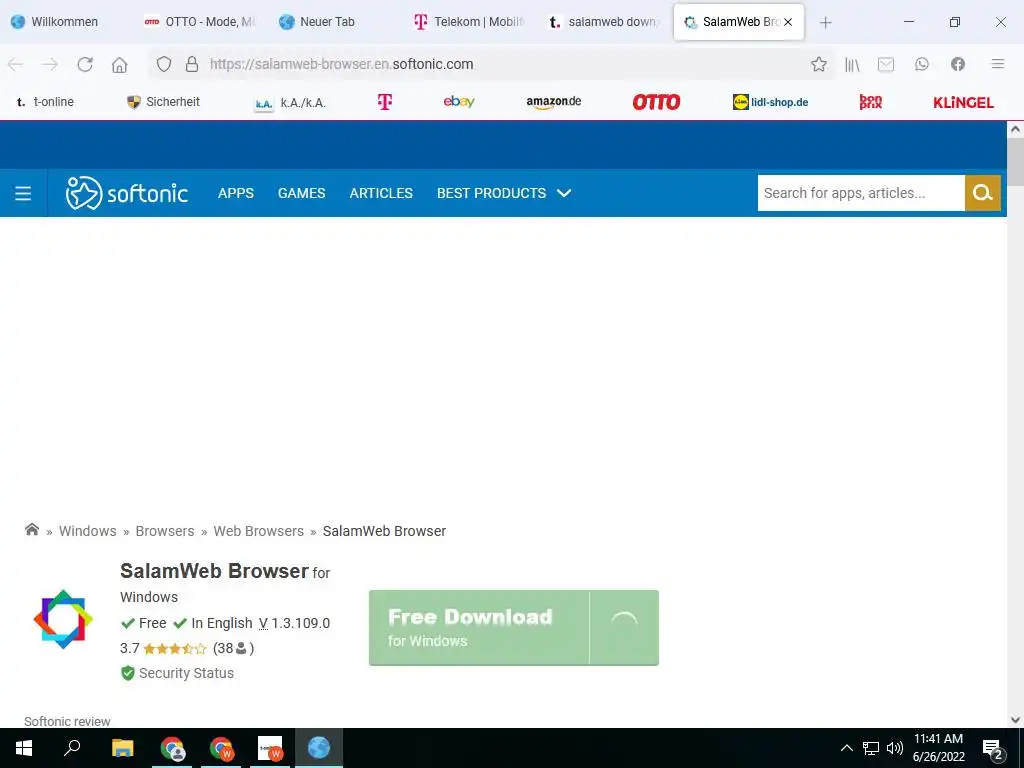Screen dimensions: 1024x768
Task: Click the page vertical scrollbar thumb
Action: [x=1015, y=162]
